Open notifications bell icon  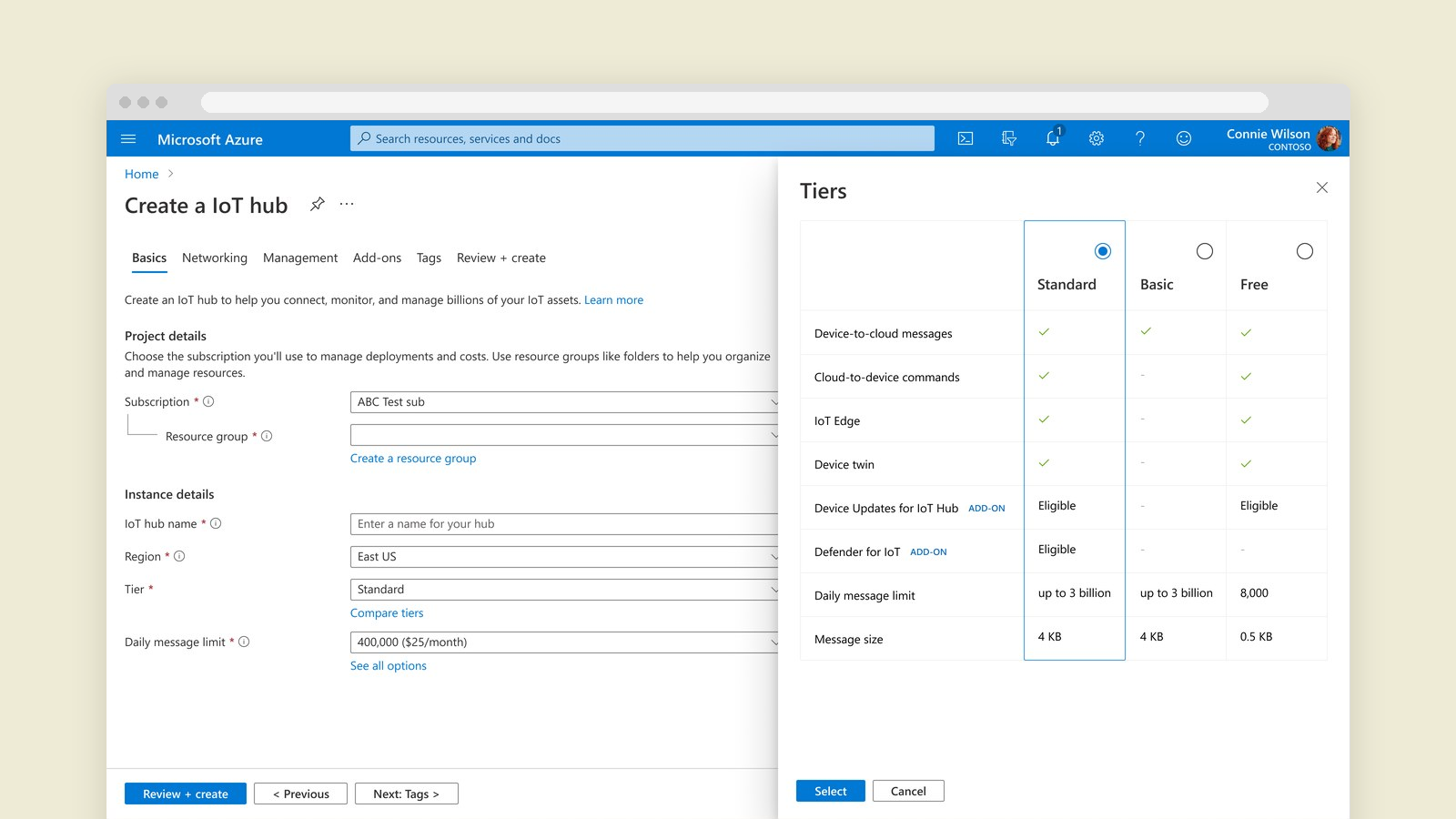[x=1053, y=138]
